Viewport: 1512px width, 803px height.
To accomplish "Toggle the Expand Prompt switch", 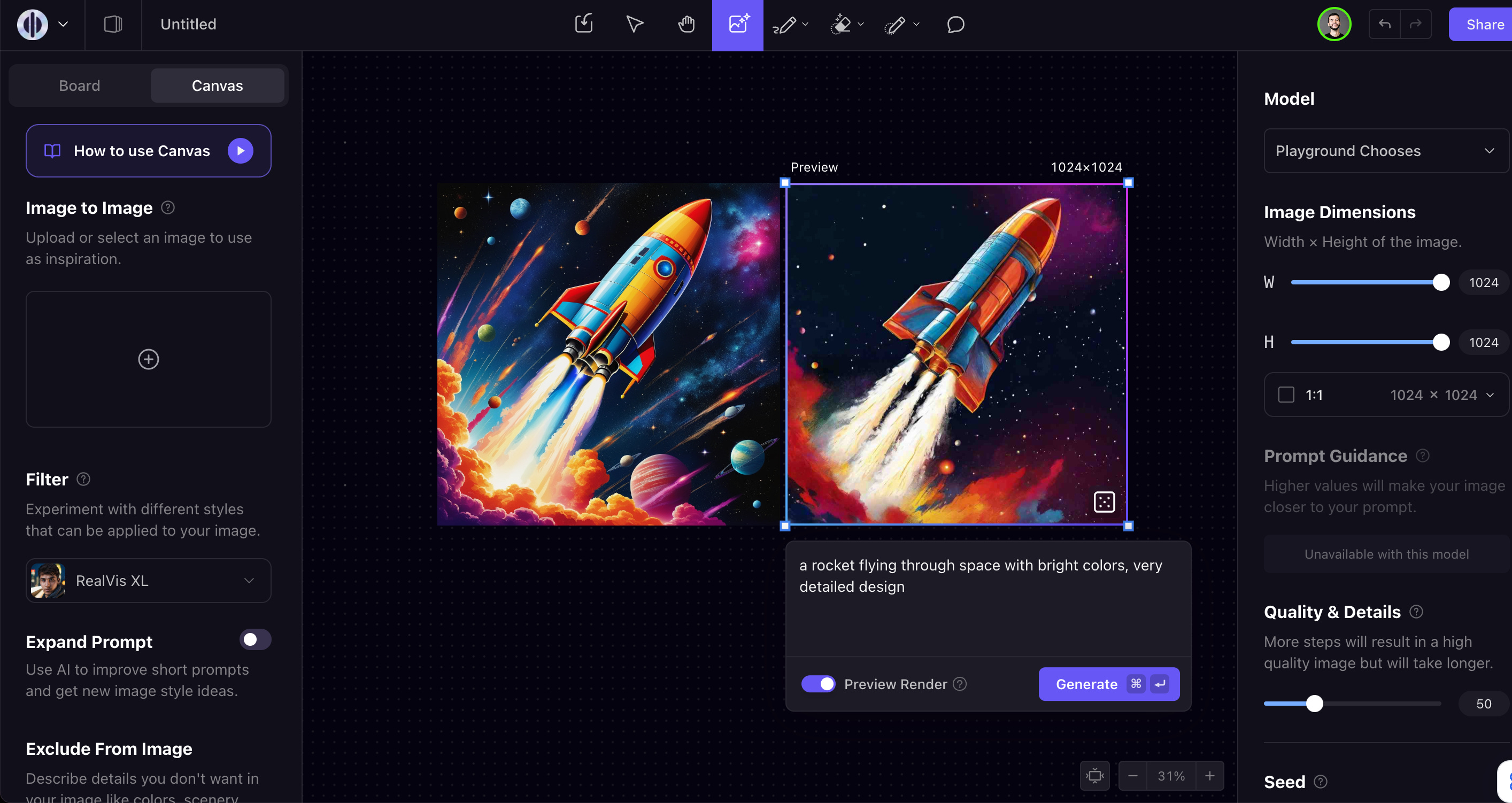I will tap(254, 640).
